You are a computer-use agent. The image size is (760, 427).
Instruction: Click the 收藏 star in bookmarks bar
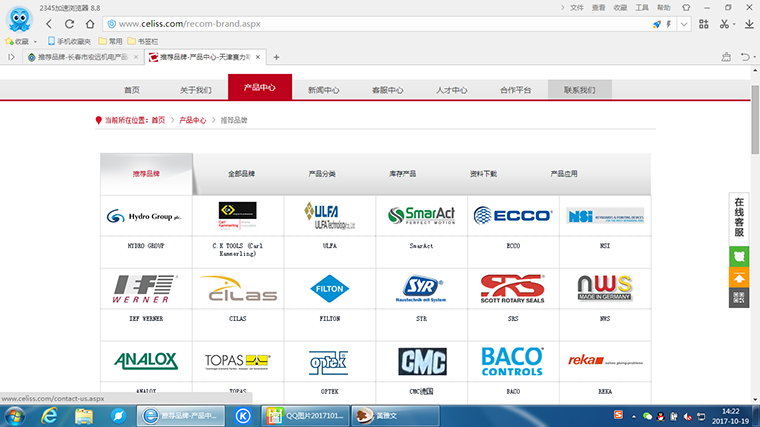coord(17,41)
